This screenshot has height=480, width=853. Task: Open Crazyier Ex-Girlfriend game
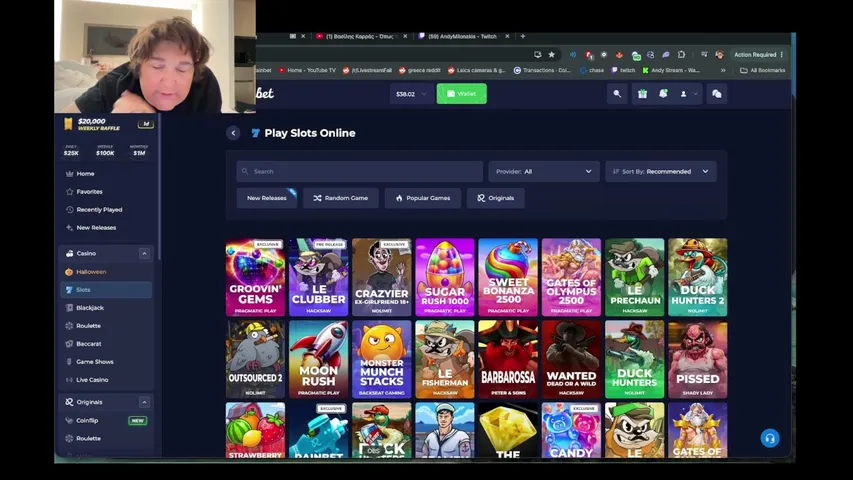(381, 277)
